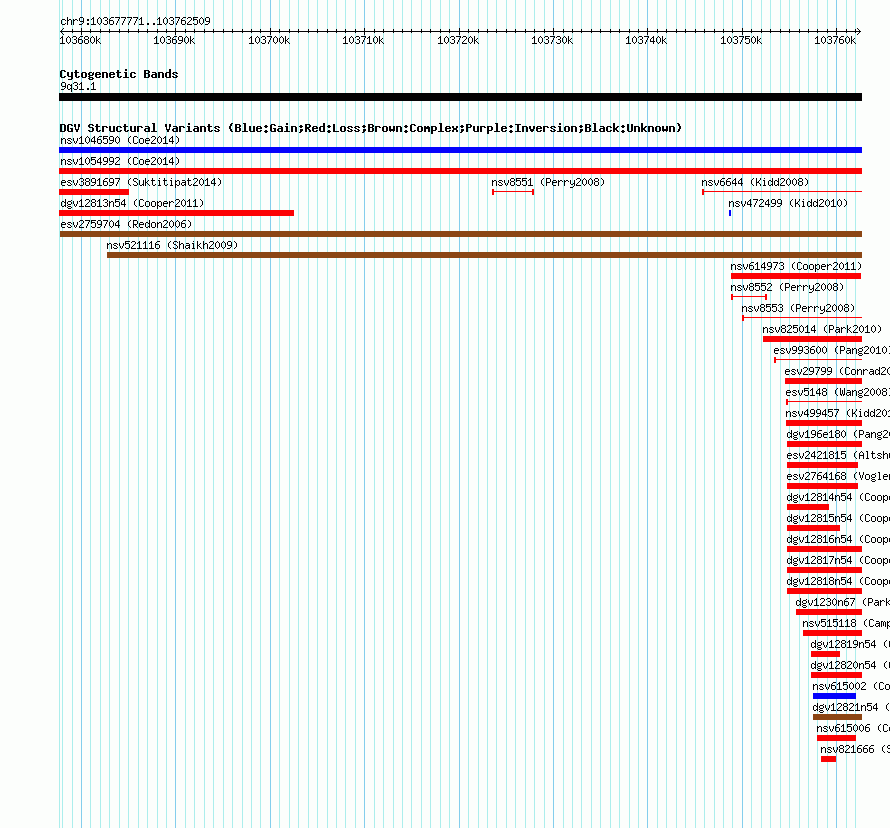
Task: Click the black 9q31.1 cytogenetic band
Action: 460,97
